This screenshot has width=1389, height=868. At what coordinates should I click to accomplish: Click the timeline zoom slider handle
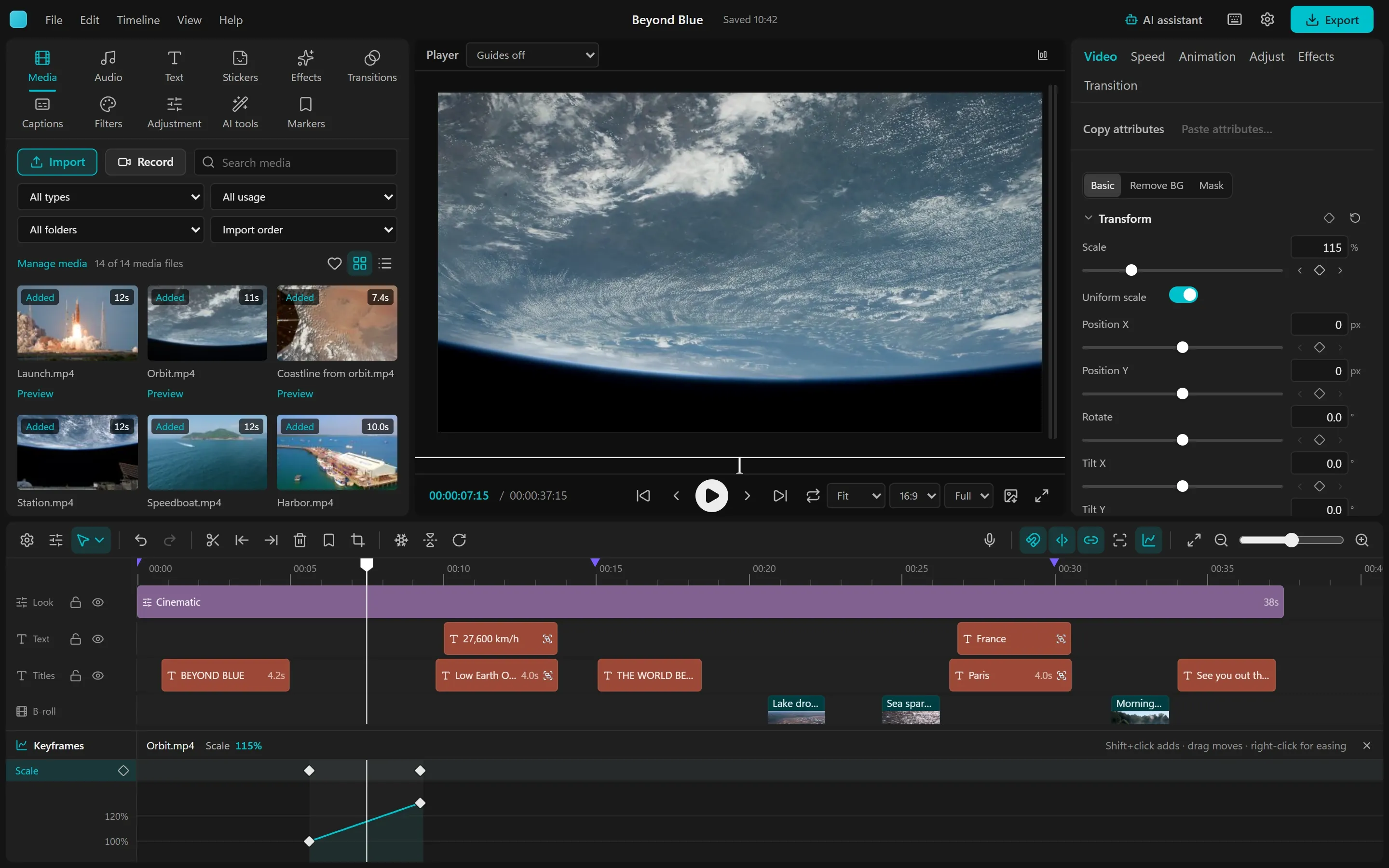(x=1292, y=540)
